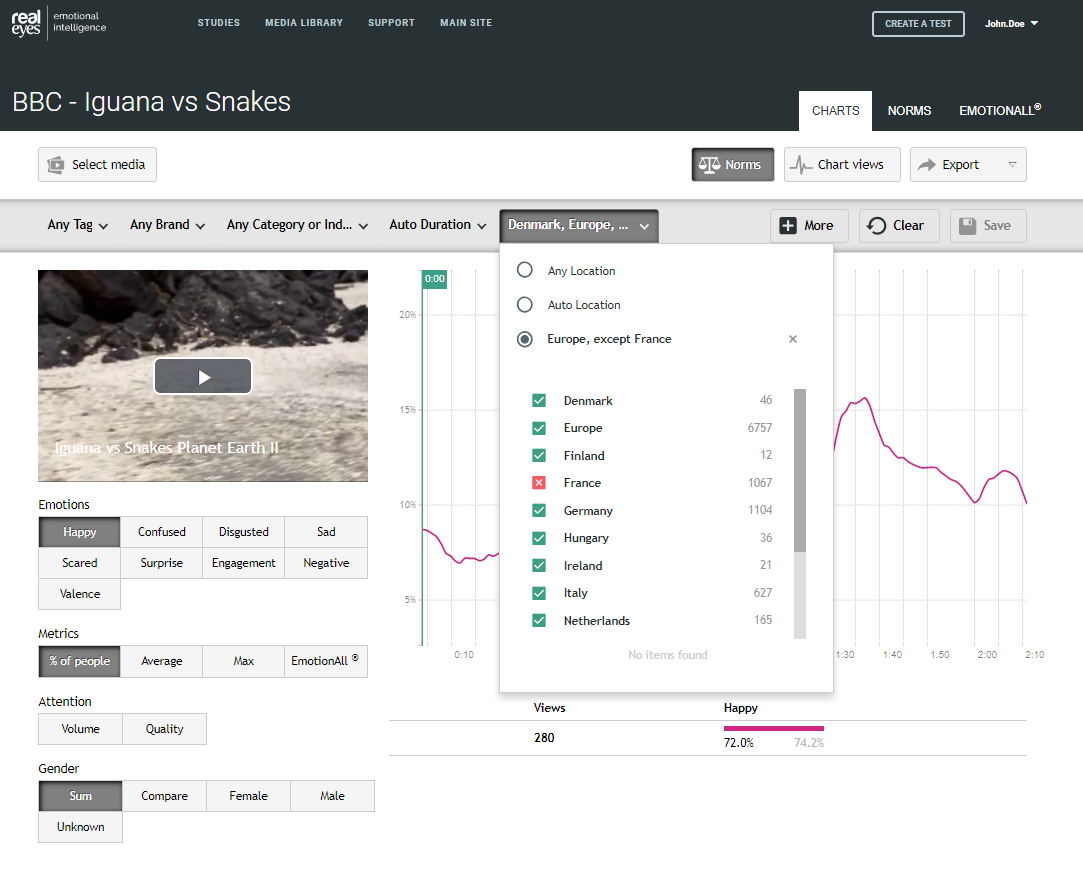Choose the Average metric
Image resolution: width=1083 pixels, height=875 pixels.
[x=162, y=661]
